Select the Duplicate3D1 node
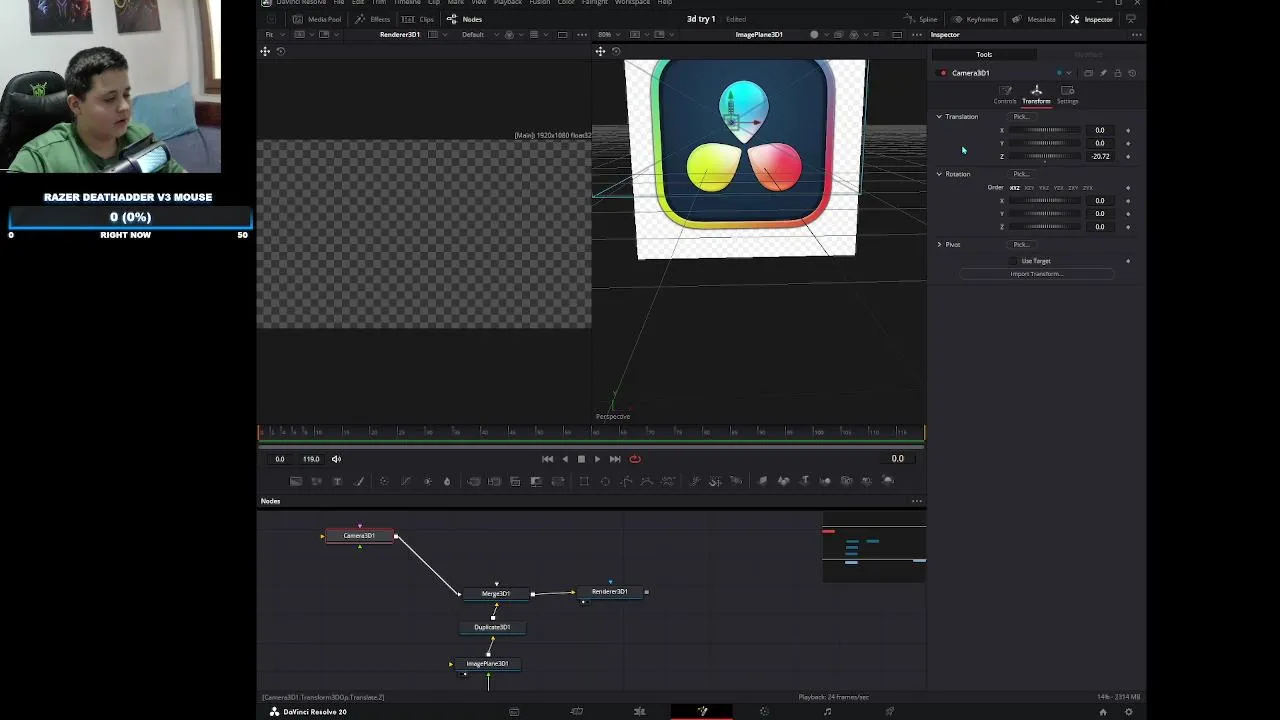Screen dimensions: 1280x720 (492, 627)
